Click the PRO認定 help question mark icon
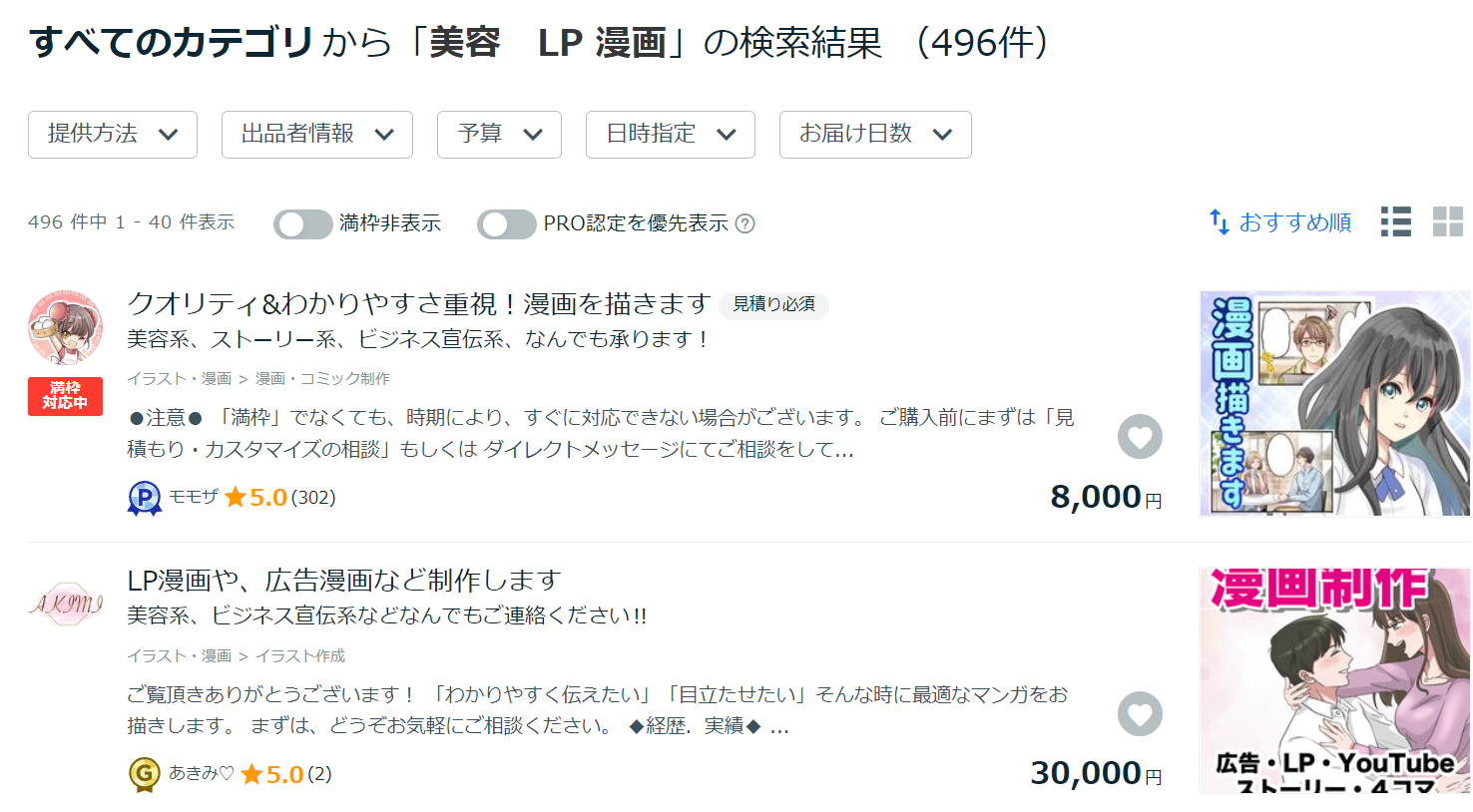This screenshot has height=812, width=1473. [x=745, y=223]
